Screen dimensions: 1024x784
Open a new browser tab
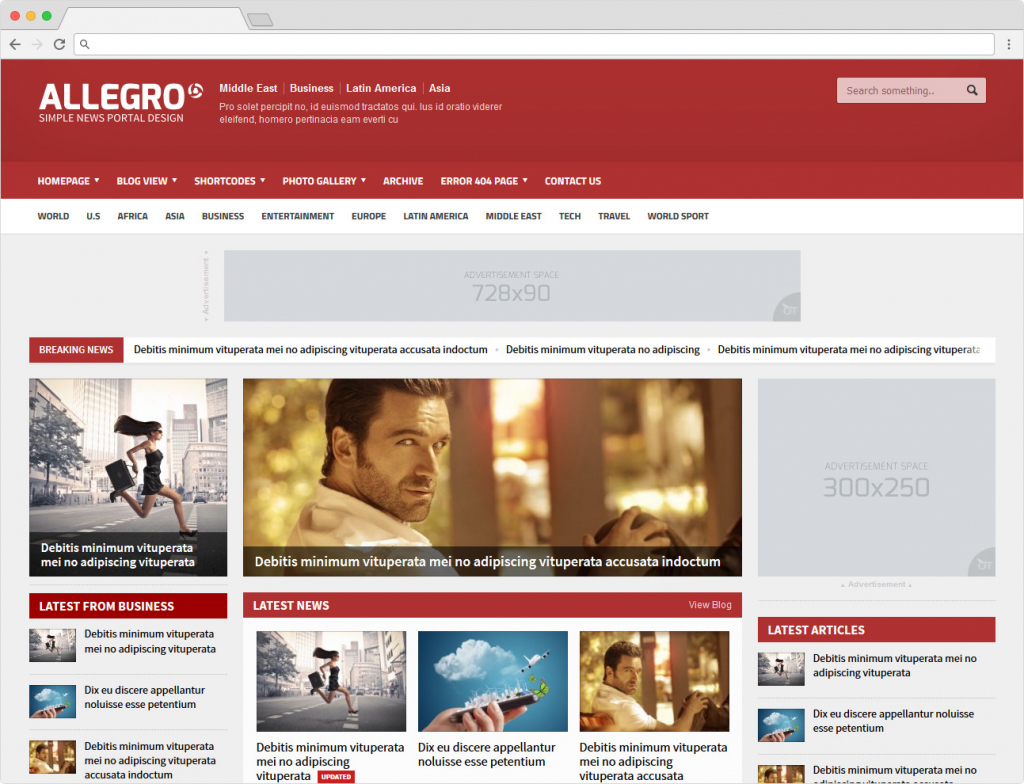259,19
